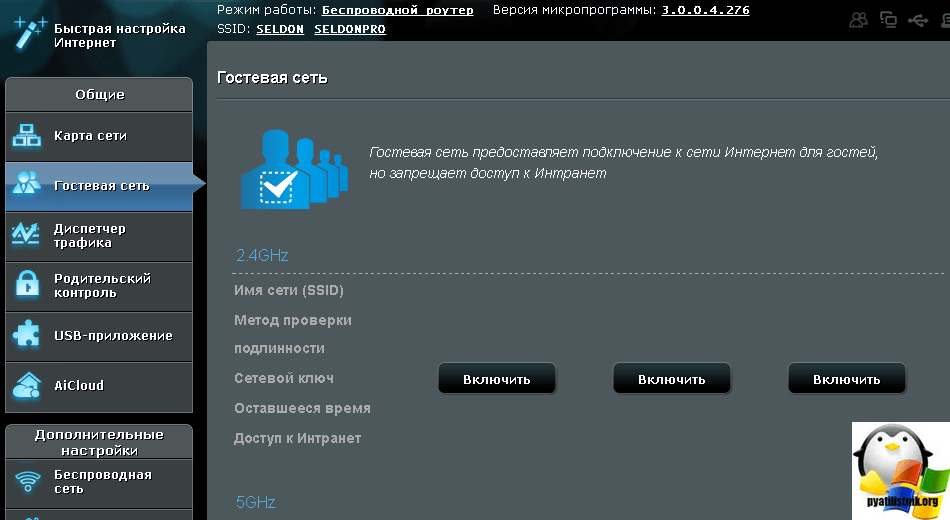
Task: Click the Оставшееся время label
Action: click(x=302, y=408)
